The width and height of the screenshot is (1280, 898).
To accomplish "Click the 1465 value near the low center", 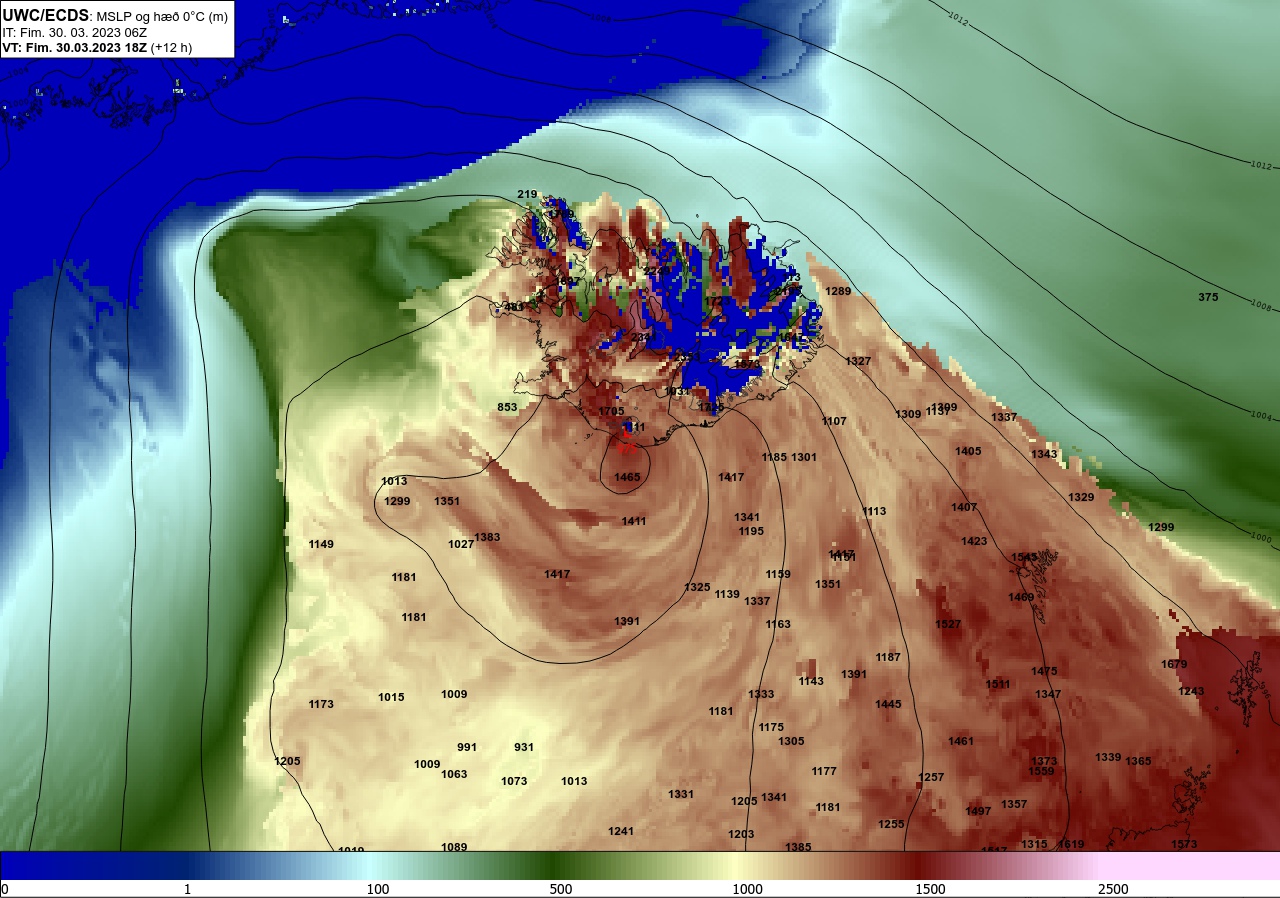I will (x=627, y=477).
